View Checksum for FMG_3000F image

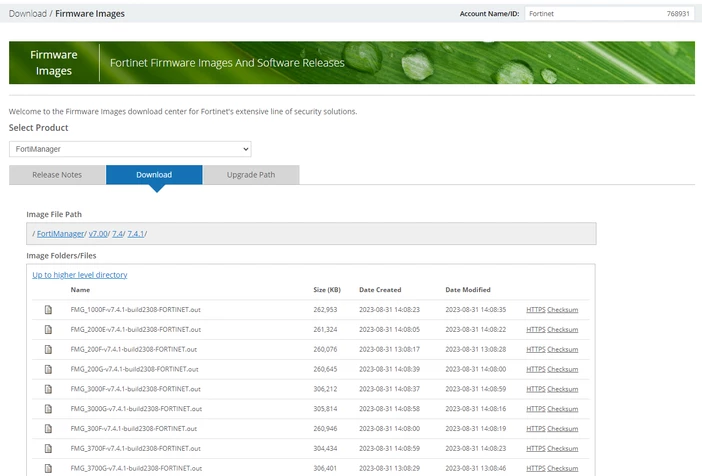tap(563, 389)
